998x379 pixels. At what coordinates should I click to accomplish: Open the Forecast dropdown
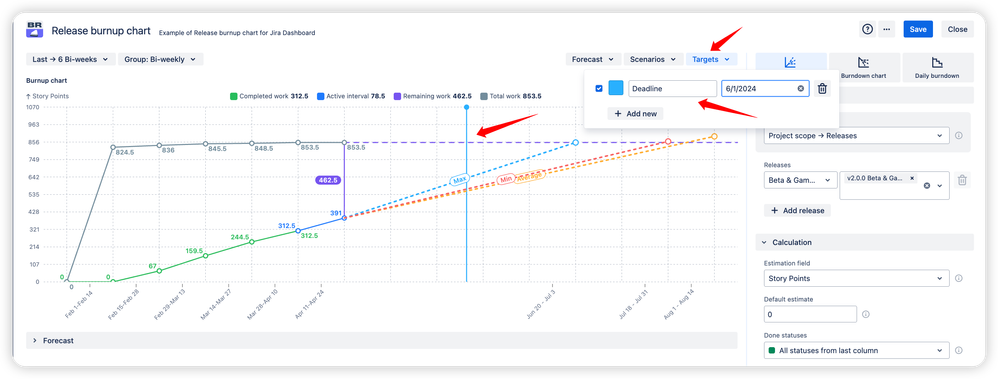click(593, 59)
